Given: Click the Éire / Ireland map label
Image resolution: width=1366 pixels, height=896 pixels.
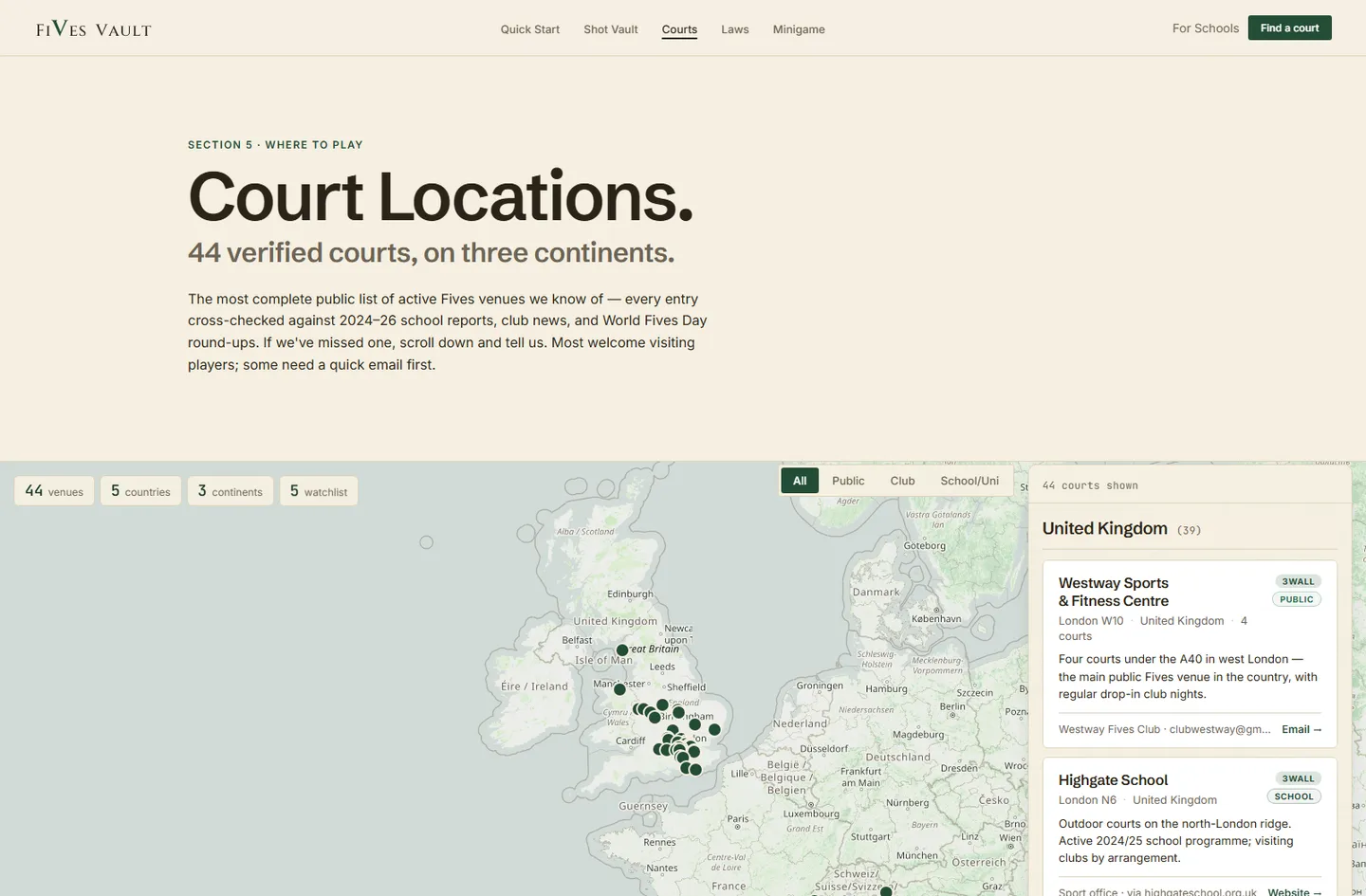Looking at the screenshot, I should click(534, 686).
